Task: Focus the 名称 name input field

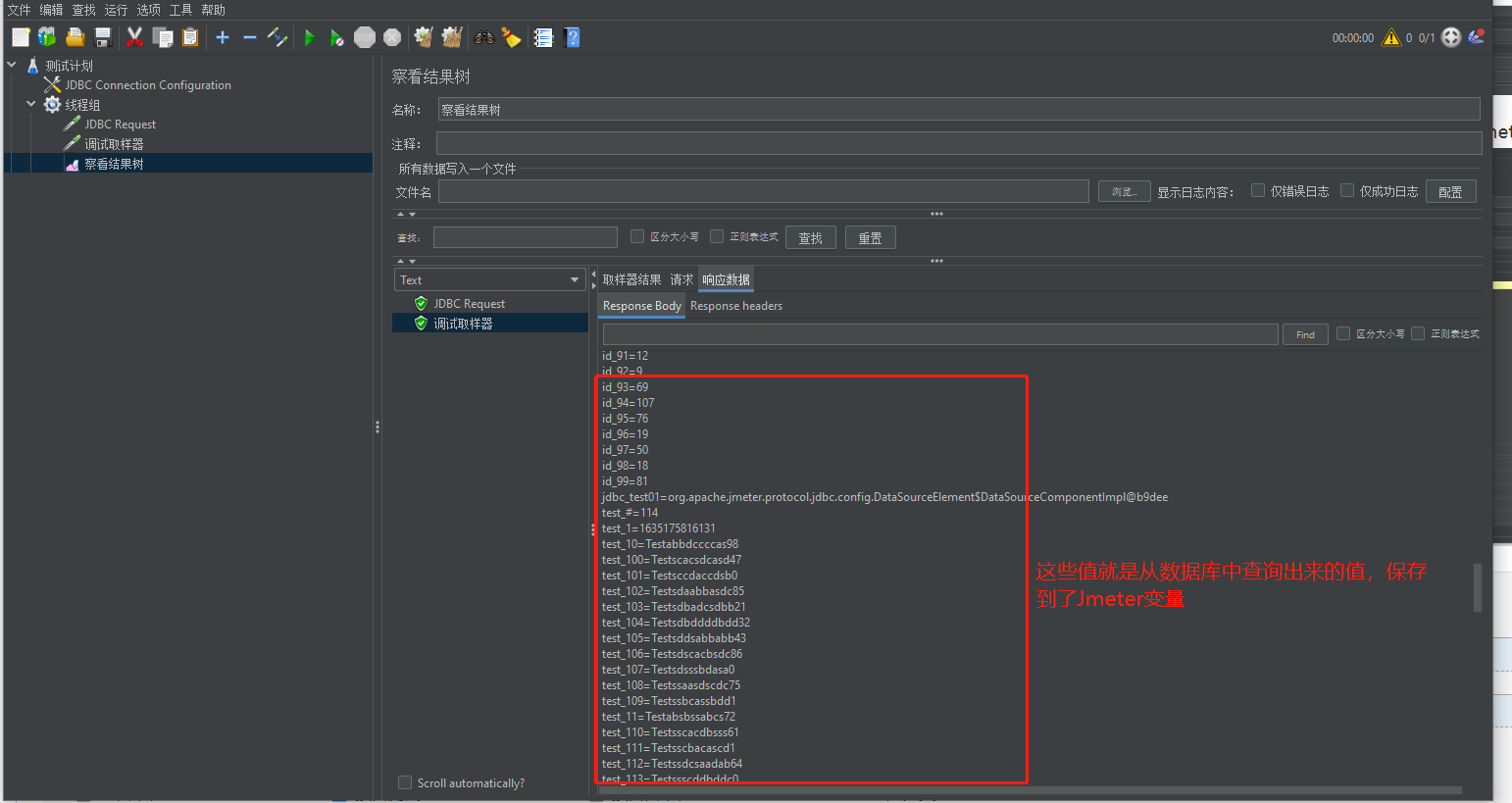Action: pos(958,109)
